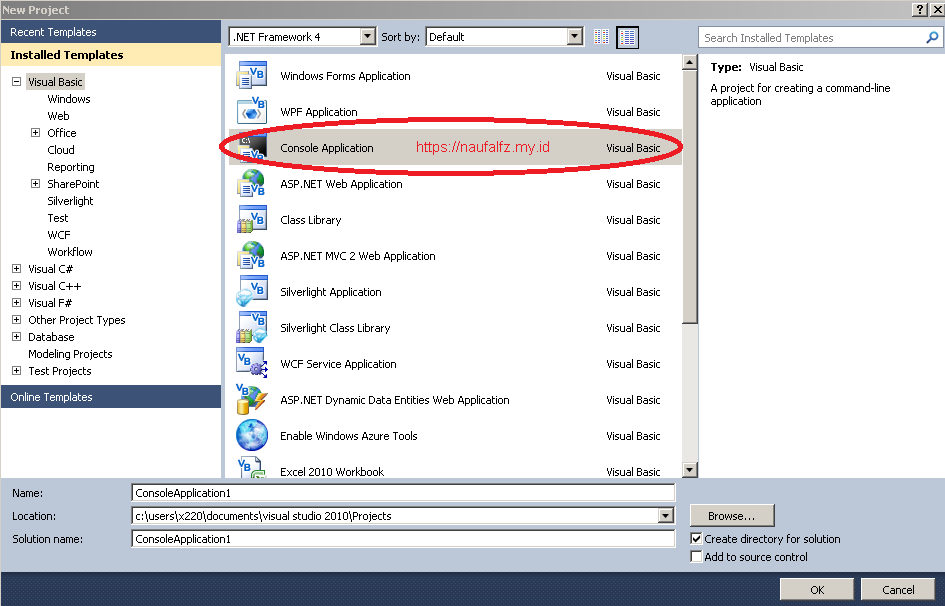Image resolution: width=945 pixels, height=606 pixels.
Task: Toggle Create directory for solution checkbox
Action: (696, 539)
